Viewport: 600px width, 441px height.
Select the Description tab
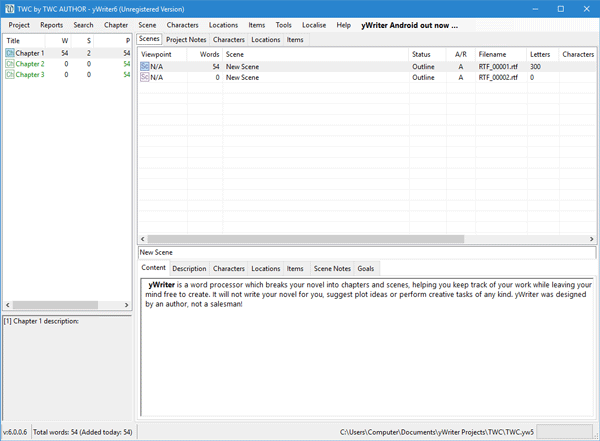tap(189, 269)
